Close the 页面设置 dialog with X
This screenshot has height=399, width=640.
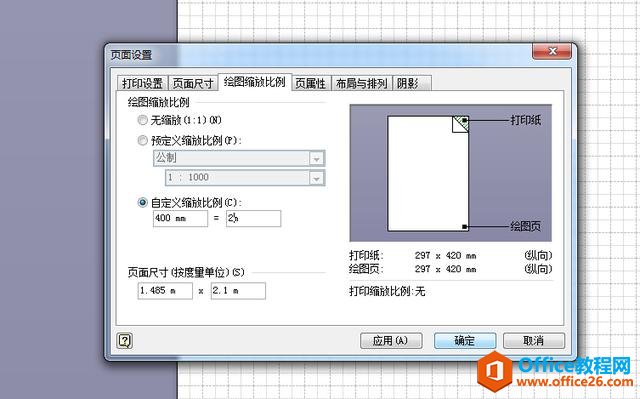tap(552, 51)
